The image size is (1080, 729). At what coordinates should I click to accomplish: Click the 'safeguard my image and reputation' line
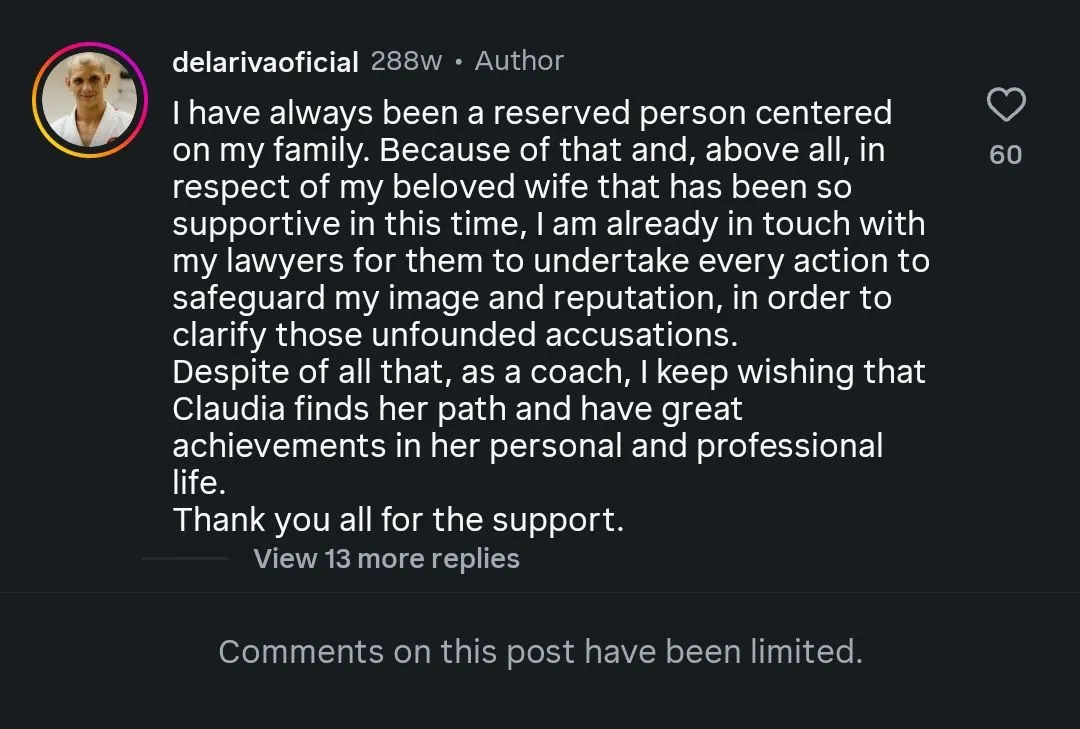tap(454, 298)
